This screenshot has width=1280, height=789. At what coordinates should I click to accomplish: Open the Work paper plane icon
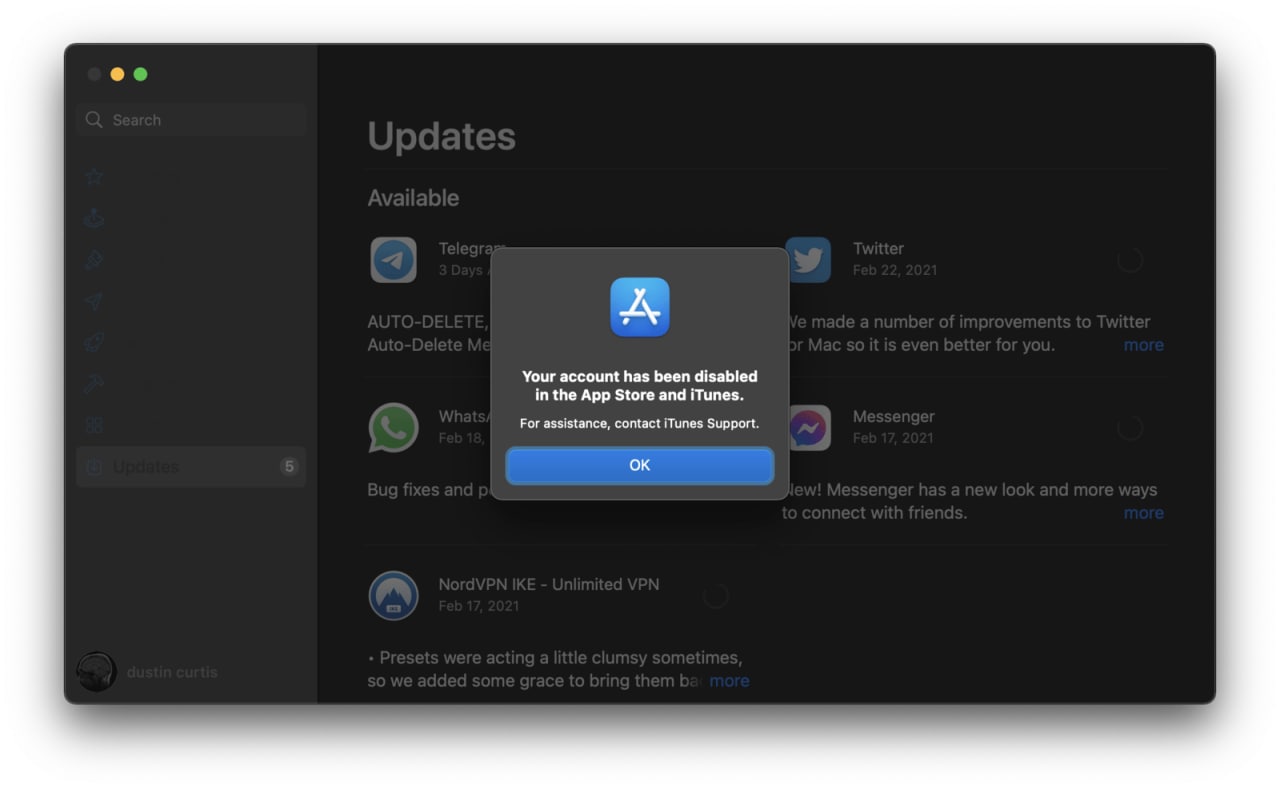pyautogui.click(x=94, y=301)
